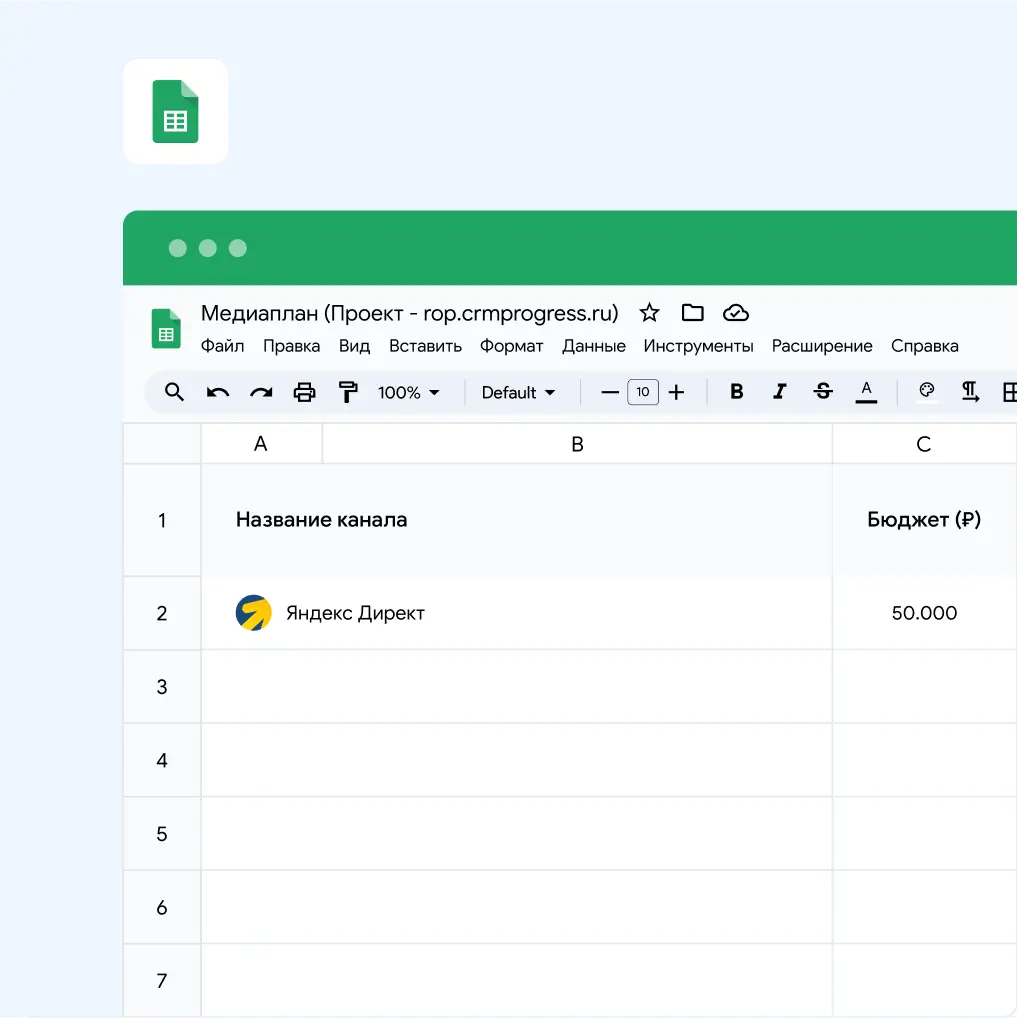Image resolution: width=1017 pixels, height=1018 pixels.
Task: Open the Default font dropdown
Action: point(518,393)
